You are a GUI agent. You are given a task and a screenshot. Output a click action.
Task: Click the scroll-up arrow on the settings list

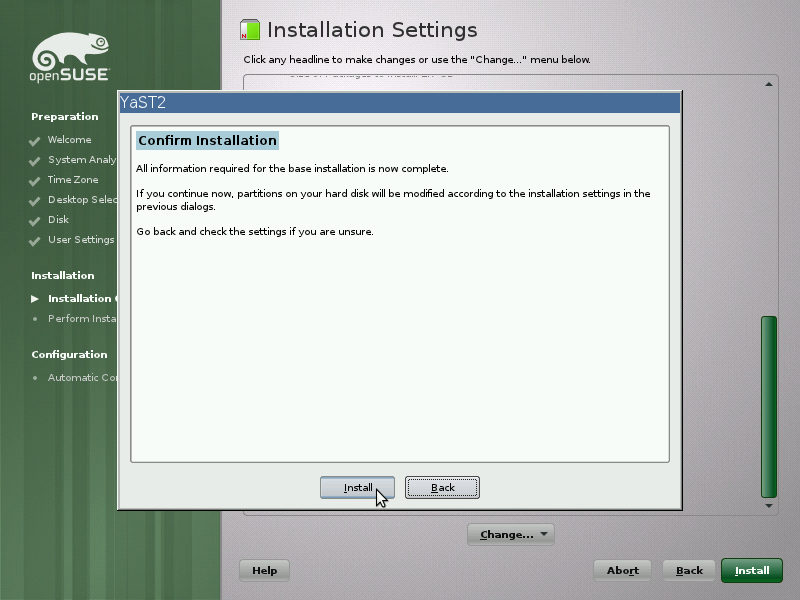(x=768, y=83)
